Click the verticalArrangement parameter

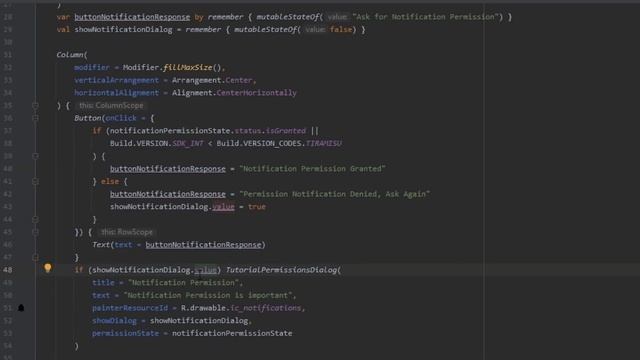click(116, 80)
